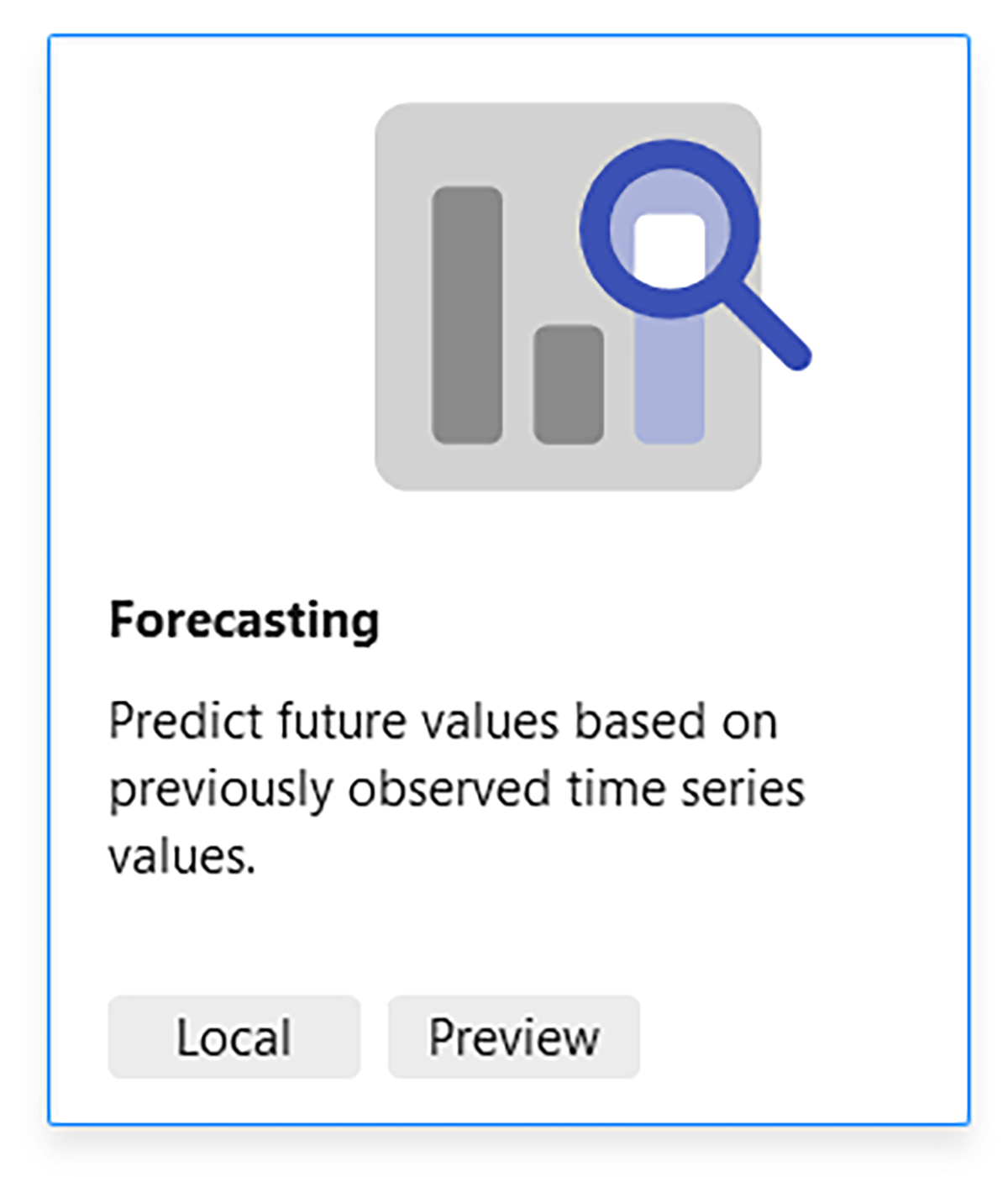Click blank card space left of the chart icon

[210, 296]
